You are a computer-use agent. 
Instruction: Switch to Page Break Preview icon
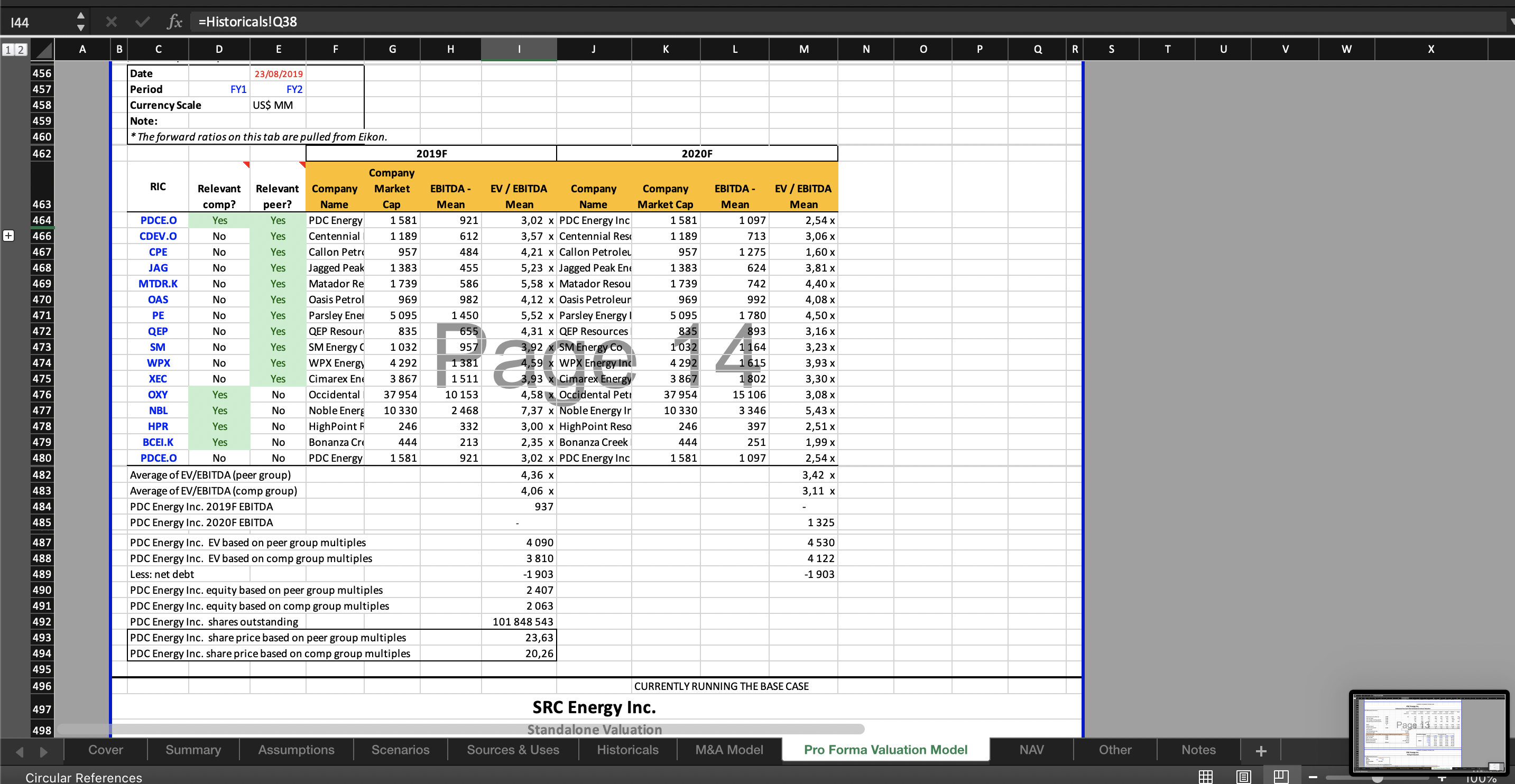point(1281,777)
